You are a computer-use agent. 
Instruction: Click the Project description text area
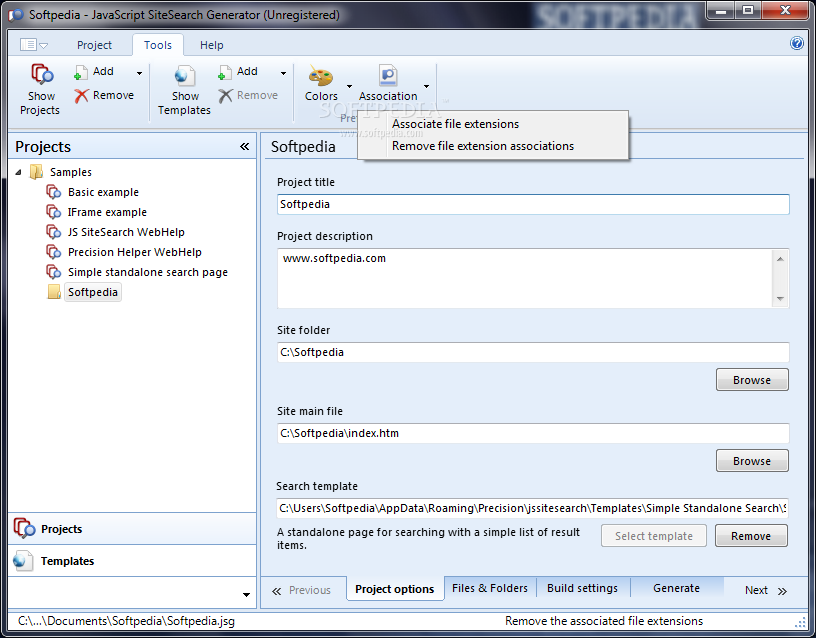pyautogui.click(x=526, y=278)
